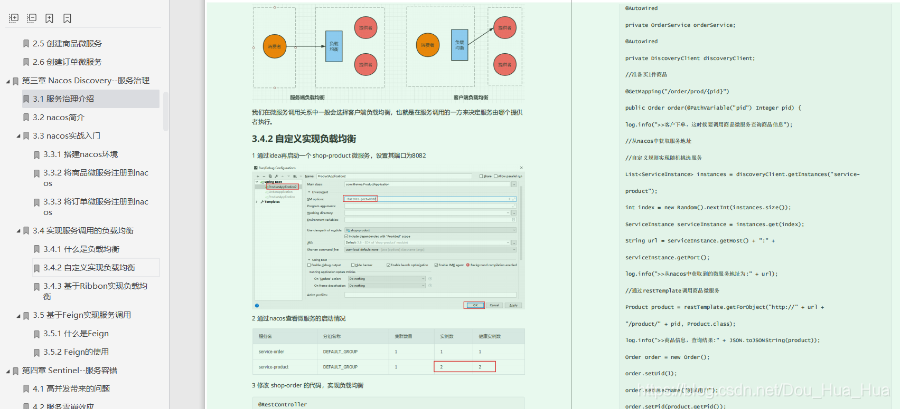Viewport: 900px width, 409px height.
Task: Collapse the 第三章 Nacos Discovery chapter node
Action: click(x=8, y=81)
